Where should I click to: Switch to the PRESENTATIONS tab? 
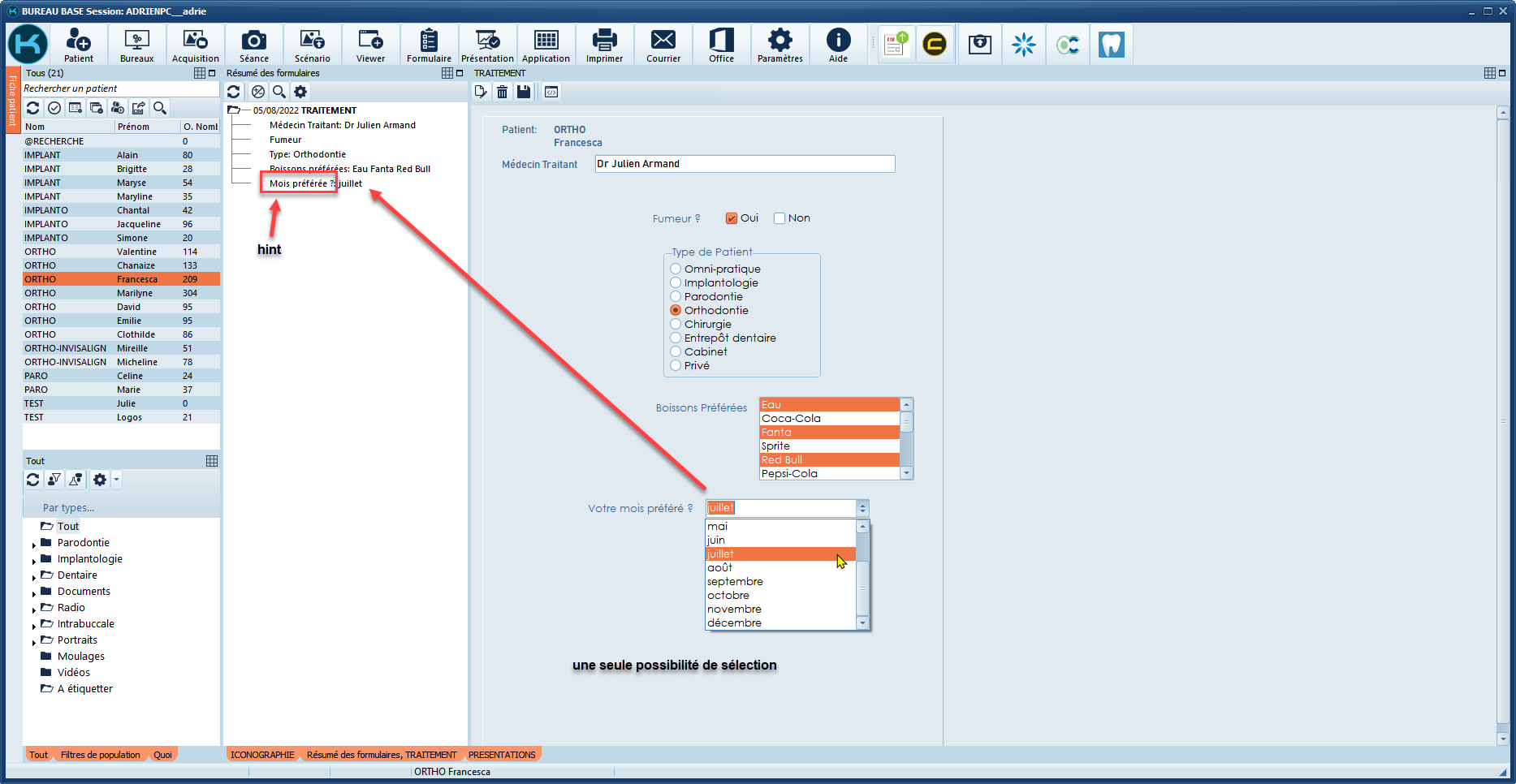pos(502,755)
